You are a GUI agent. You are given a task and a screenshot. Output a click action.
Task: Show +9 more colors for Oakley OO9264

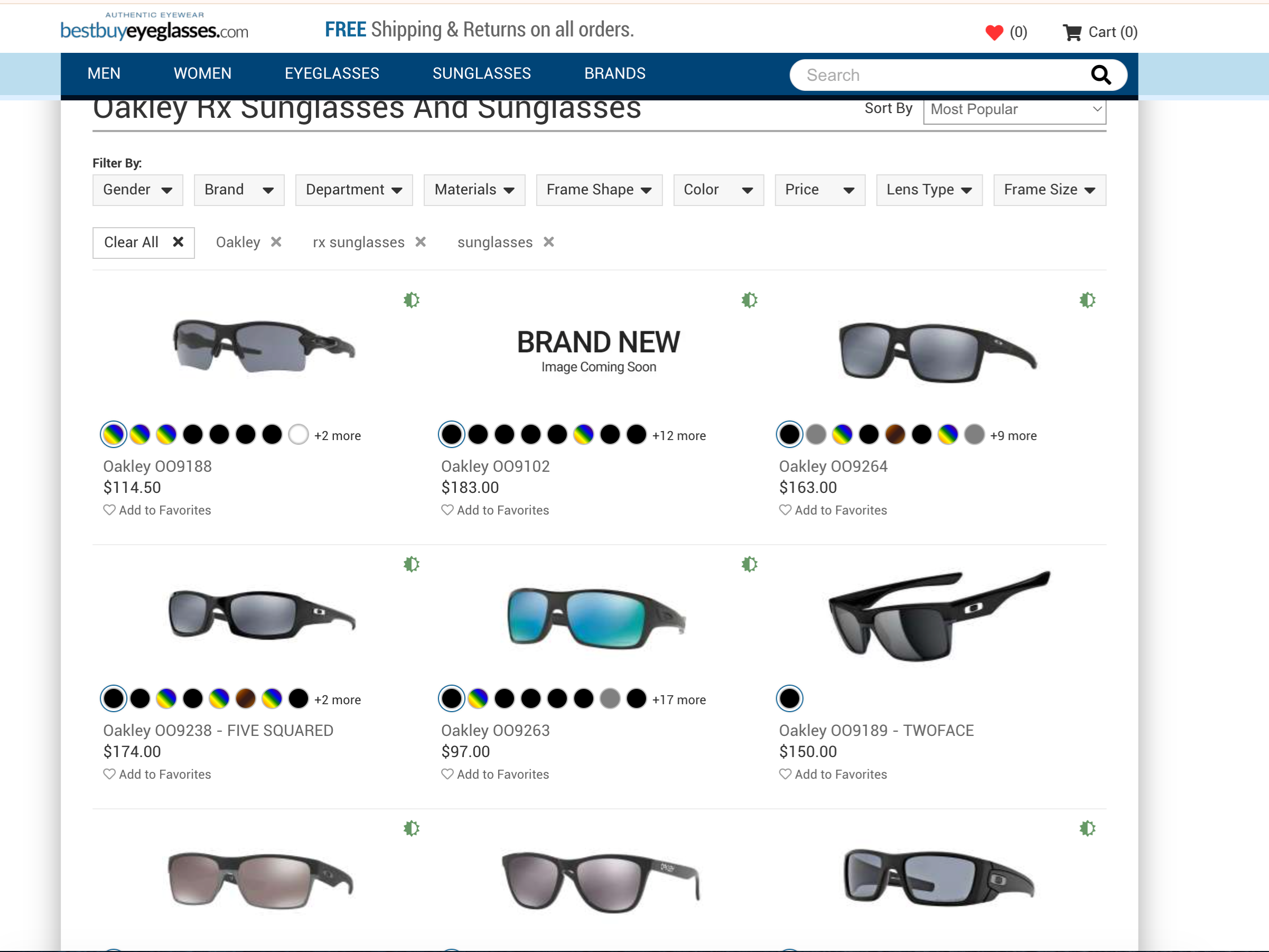[x=1013, y=435]
